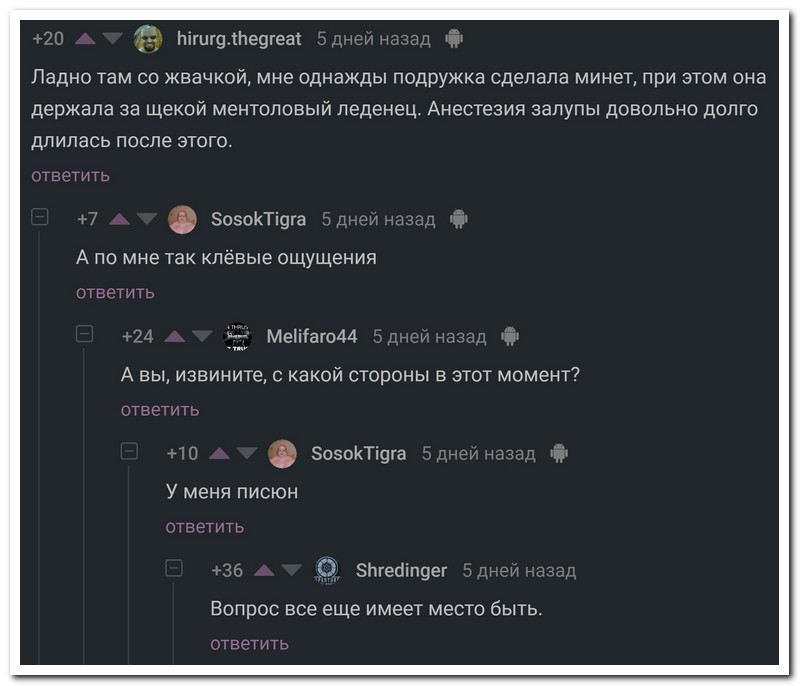This screenshot has height=686, width=800.
Task: Collapse Melifaro44's comment thread
Action: tap(85, 334)
